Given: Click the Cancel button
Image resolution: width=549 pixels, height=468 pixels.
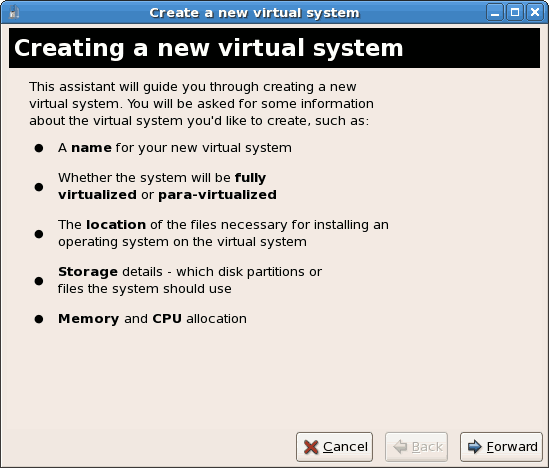Looking at the screenshot, I should (x=334, y=447).
